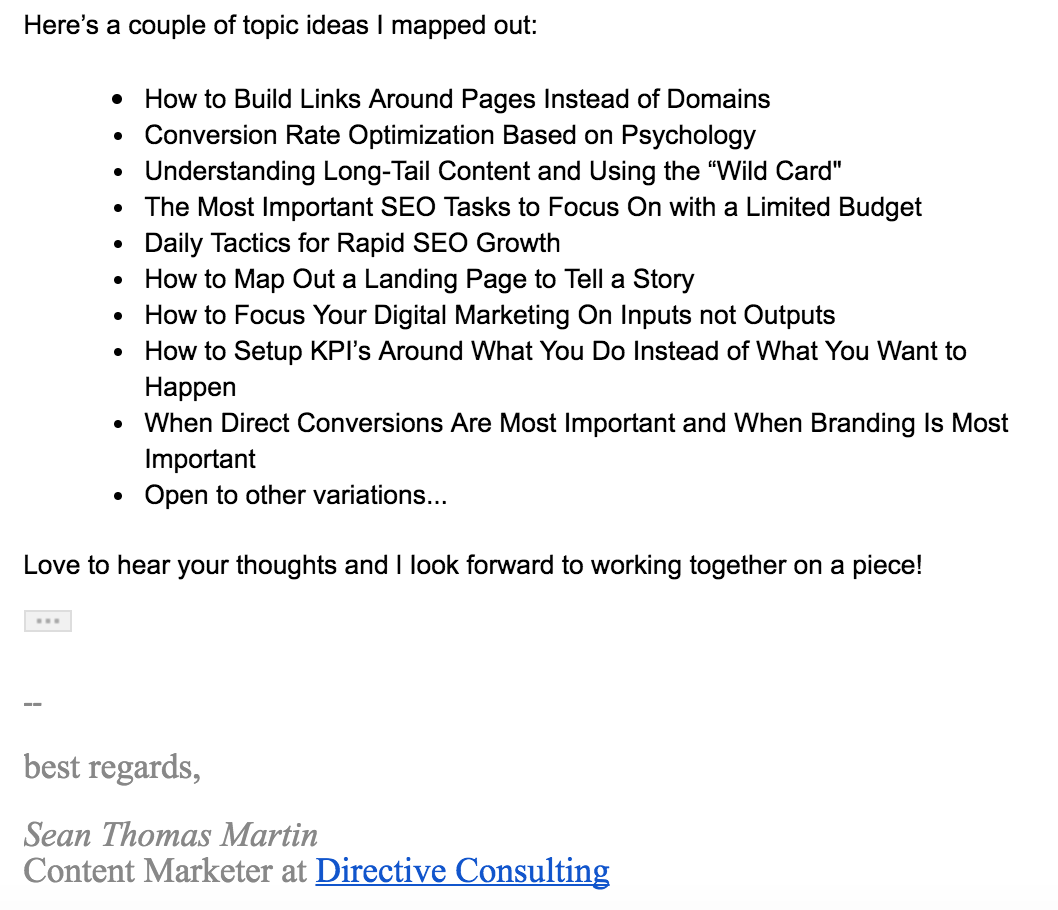Click the 'Content Marketer at' signature text

click(165, 871)
